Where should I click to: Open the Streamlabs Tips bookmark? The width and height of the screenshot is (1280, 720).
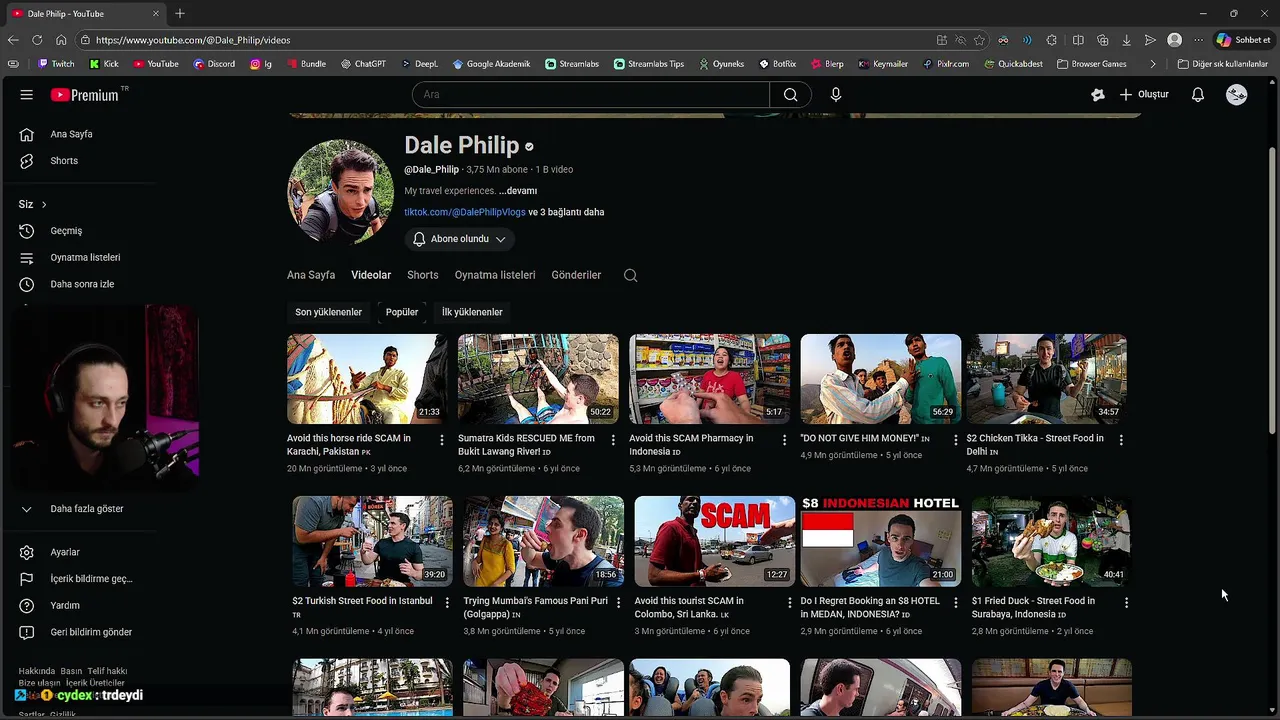(x=649, y=64)
